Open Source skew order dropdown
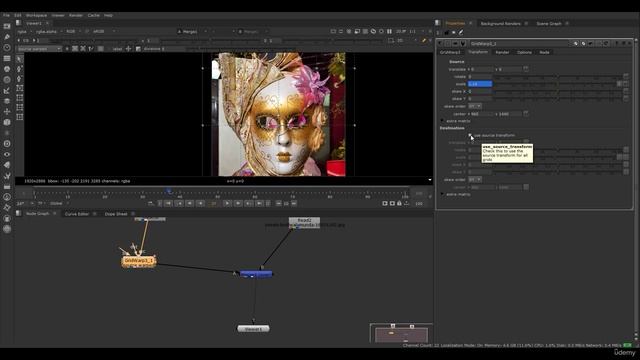 tap(475, 106)
